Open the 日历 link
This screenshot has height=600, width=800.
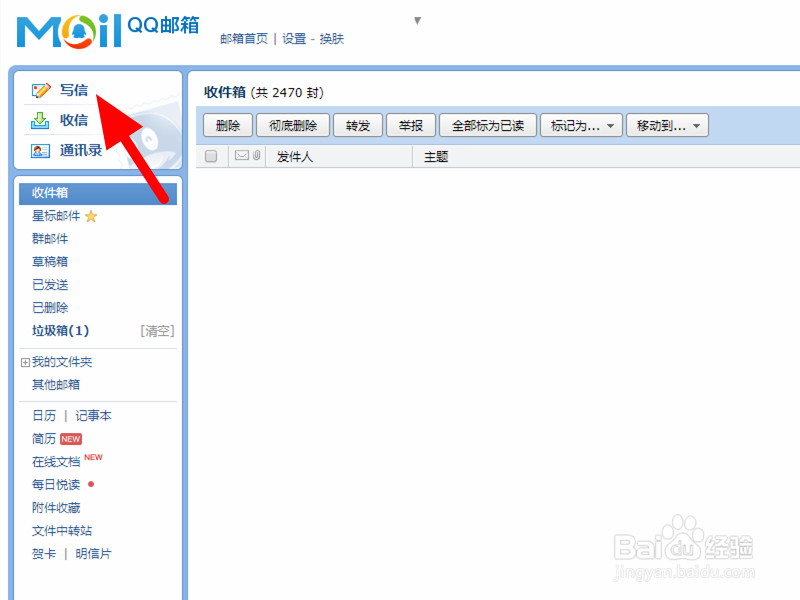[x=44, y=416]
